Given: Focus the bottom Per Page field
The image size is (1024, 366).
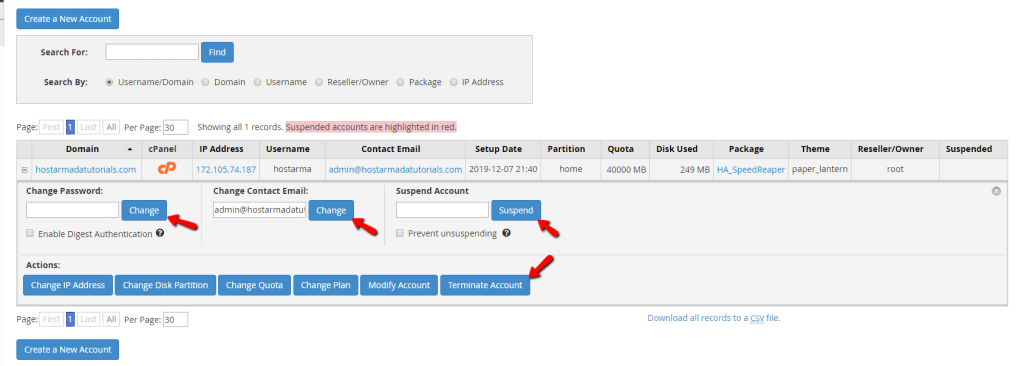Looking at the screenshot, I should (x=176, y=320).
